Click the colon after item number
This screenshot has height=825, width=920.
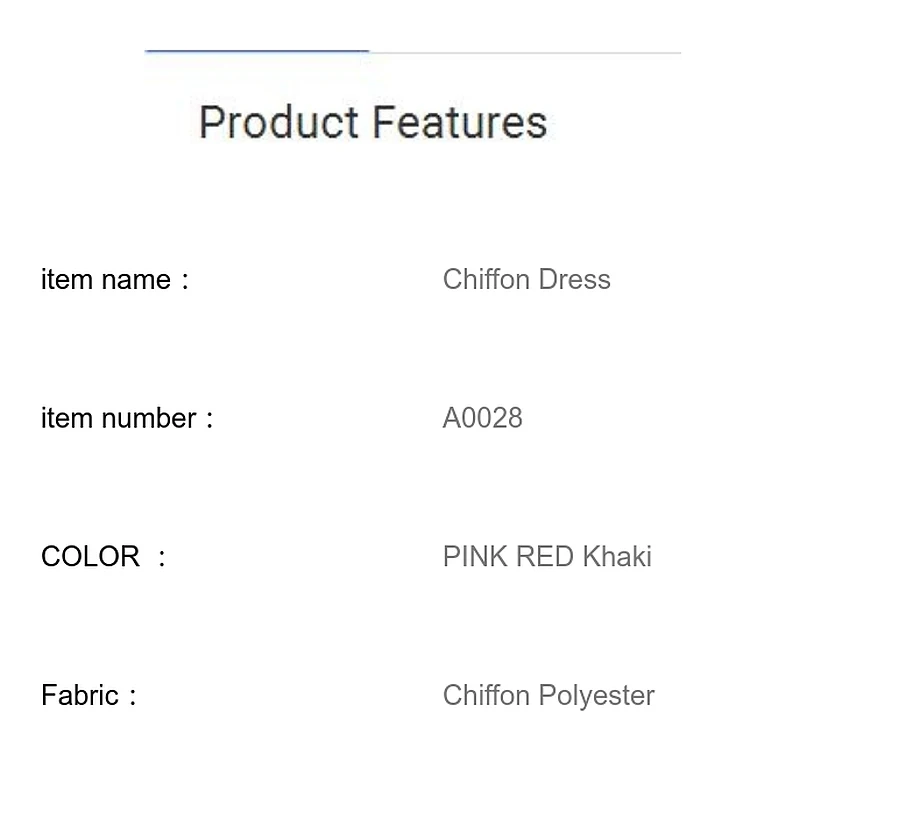tap(209, 420)
